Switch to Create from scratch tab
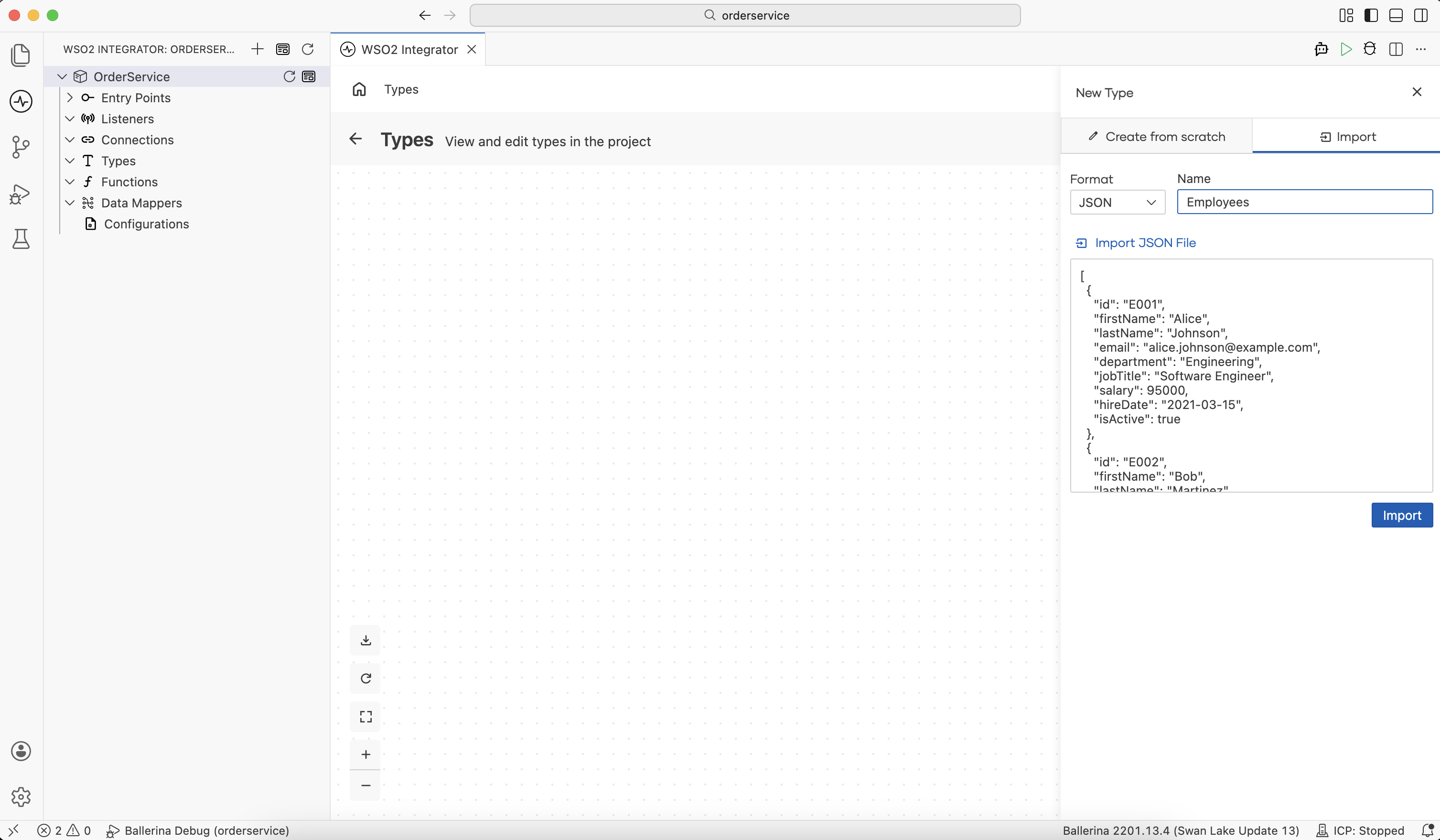Viewport: 1440px width, 840px height. [1157, 137]
